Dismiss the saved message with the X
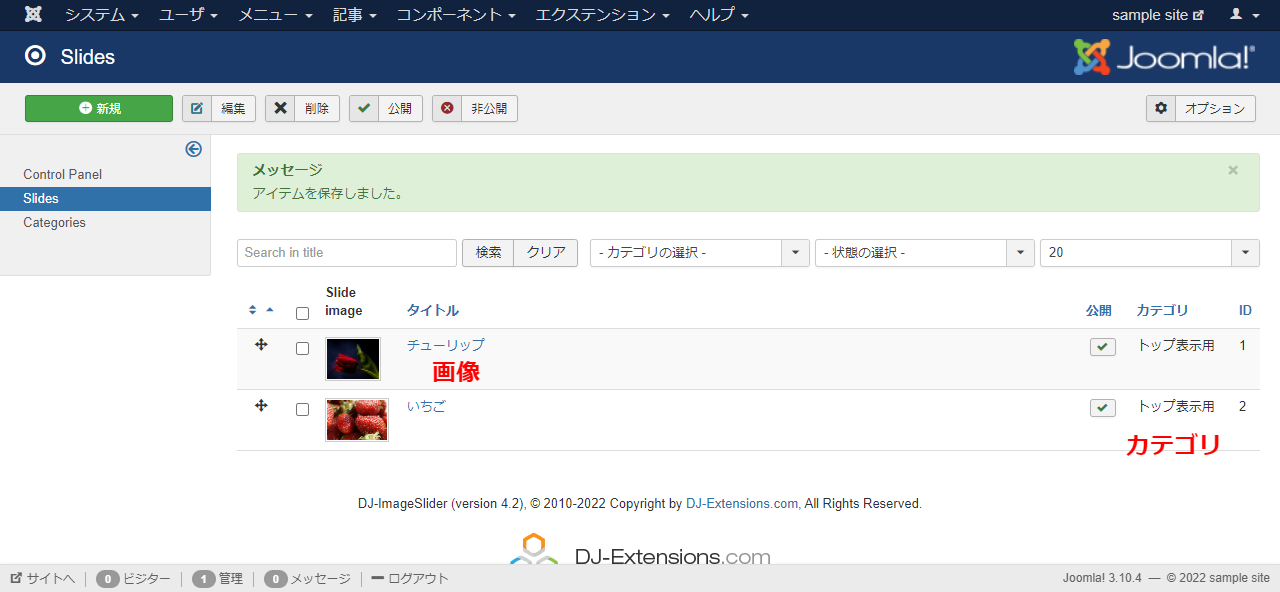The width and height of the screenshot is (1280, 592). [x=1233, y=170]
